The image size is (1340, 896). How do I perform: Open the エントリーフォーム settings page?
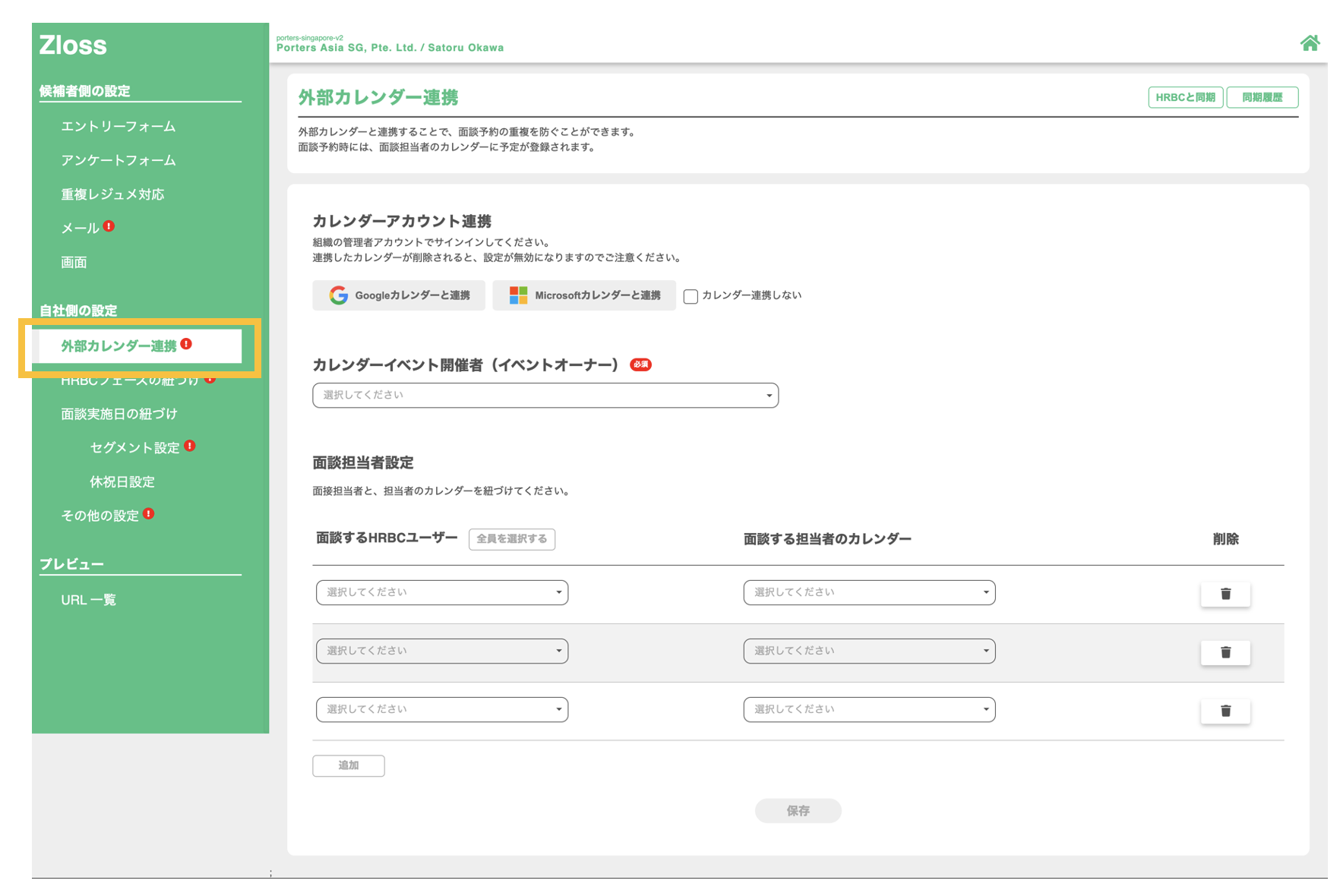pyautogui.click(x=119, y=127)
